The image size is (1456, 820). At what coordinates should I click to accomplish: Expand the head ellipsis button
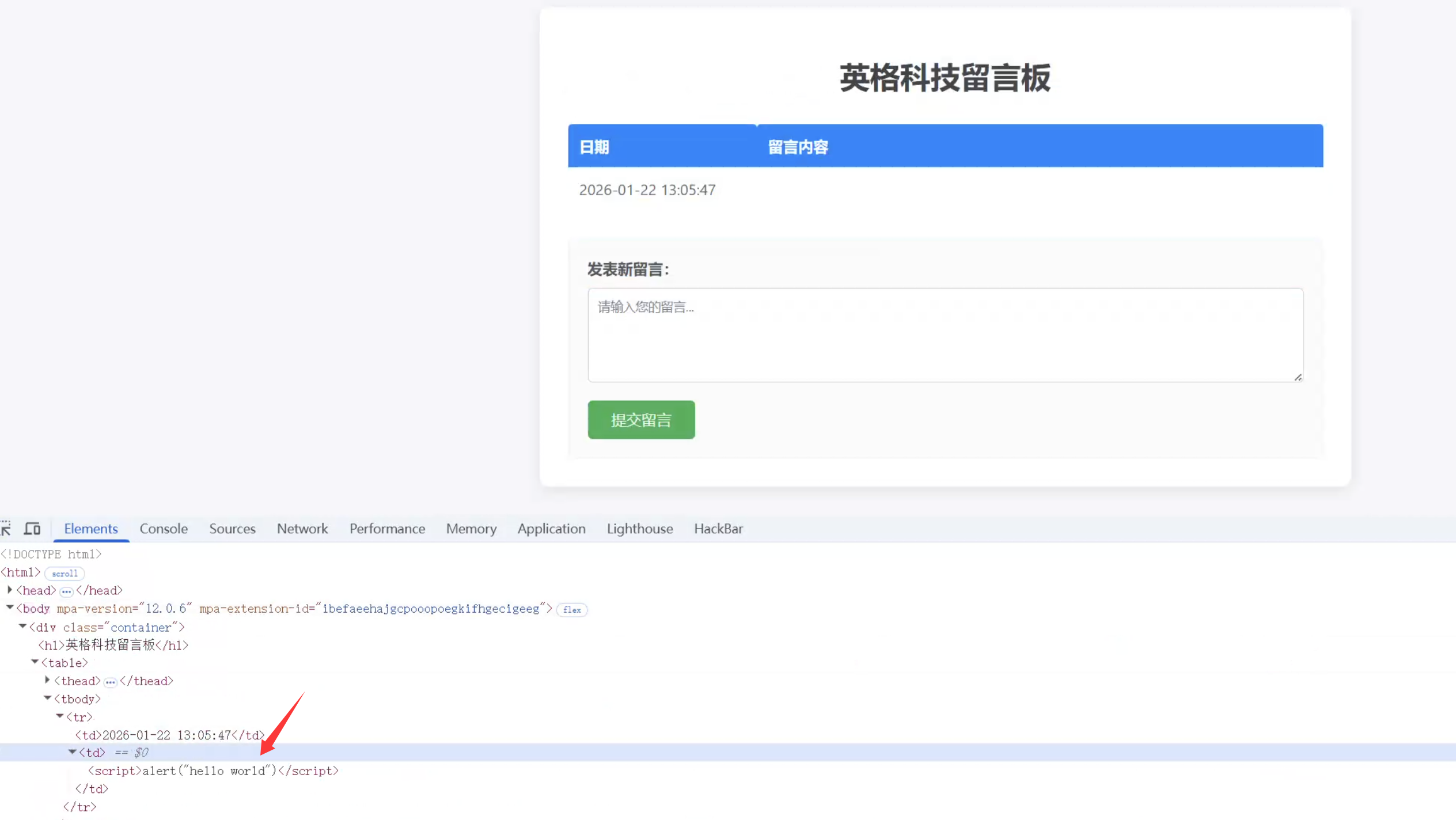66,591
